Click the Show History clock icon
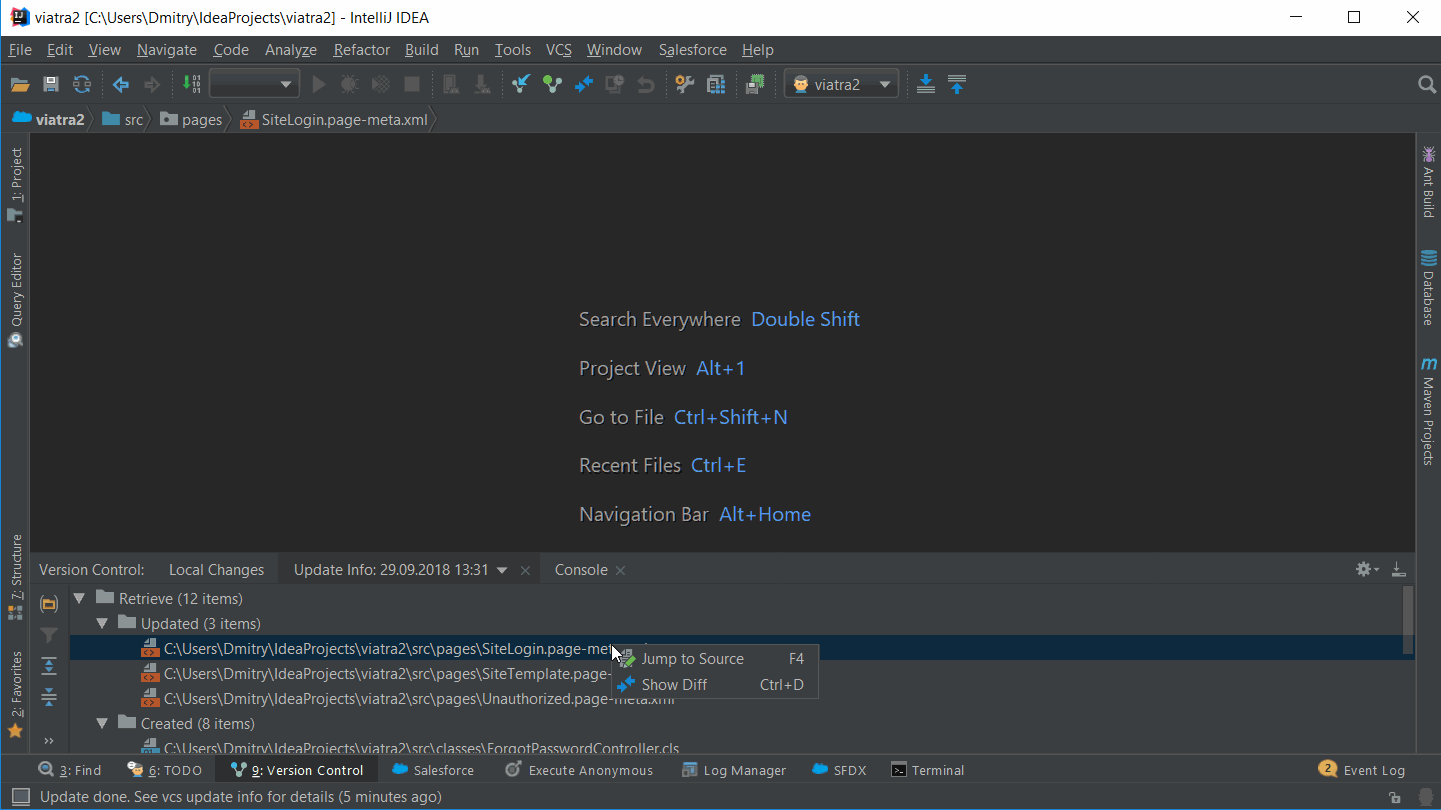The width and height of the screenshot is (1441, 810). click(615, 85)
